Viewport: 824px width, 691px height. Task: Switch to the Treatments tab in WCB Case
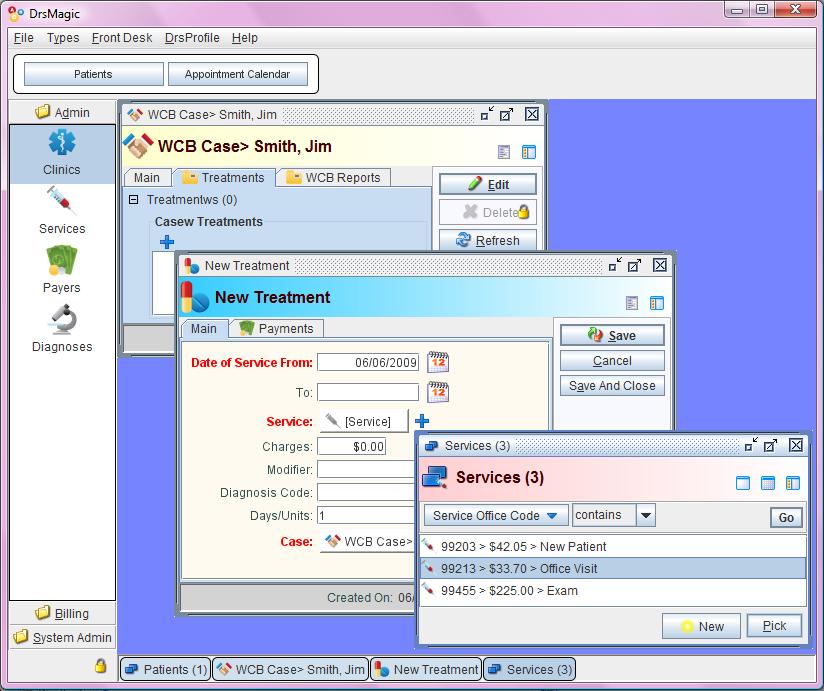point(224,178)
